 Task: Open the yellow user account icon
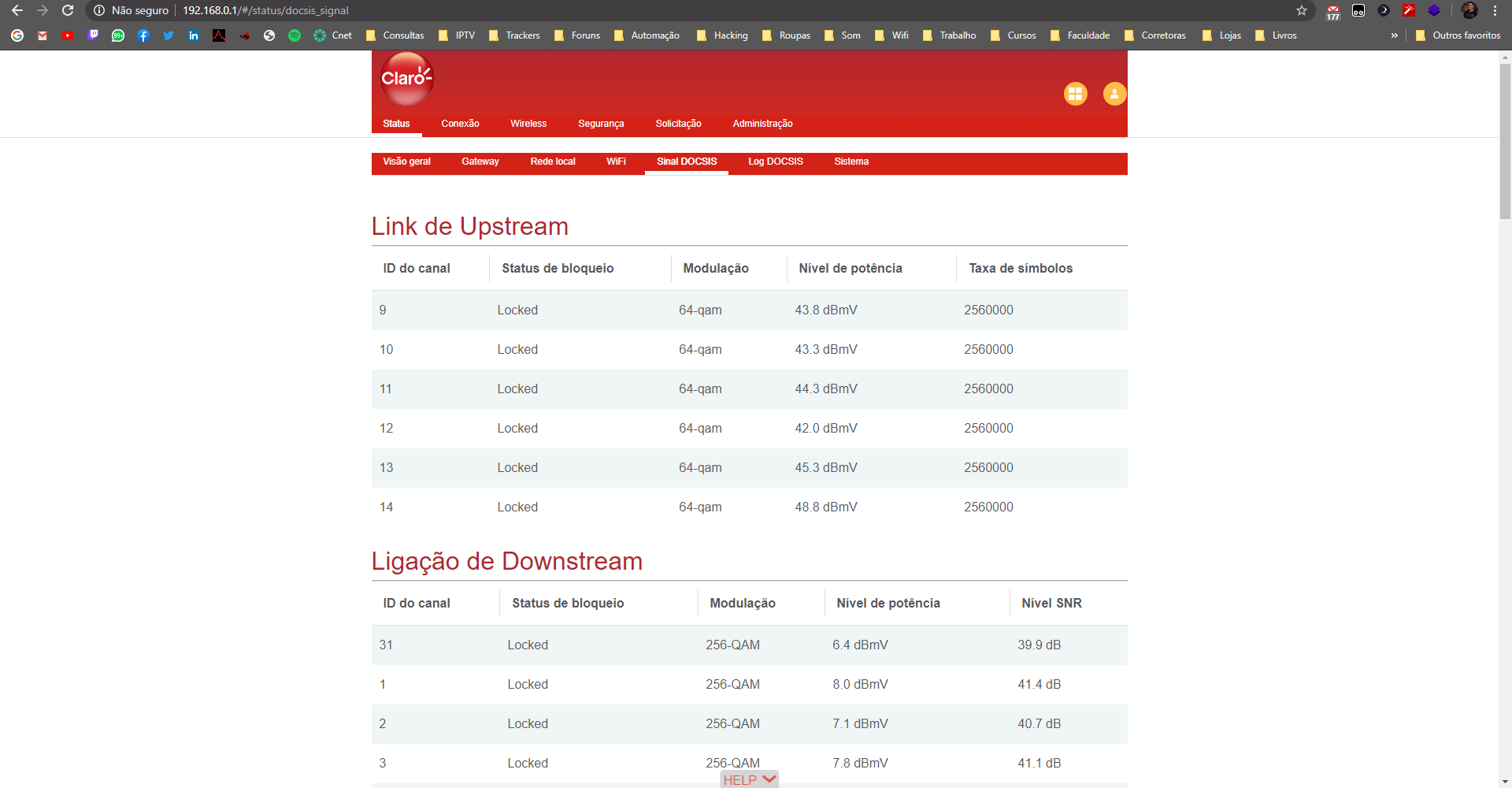pyautogui.click(x=1114, y=94)
